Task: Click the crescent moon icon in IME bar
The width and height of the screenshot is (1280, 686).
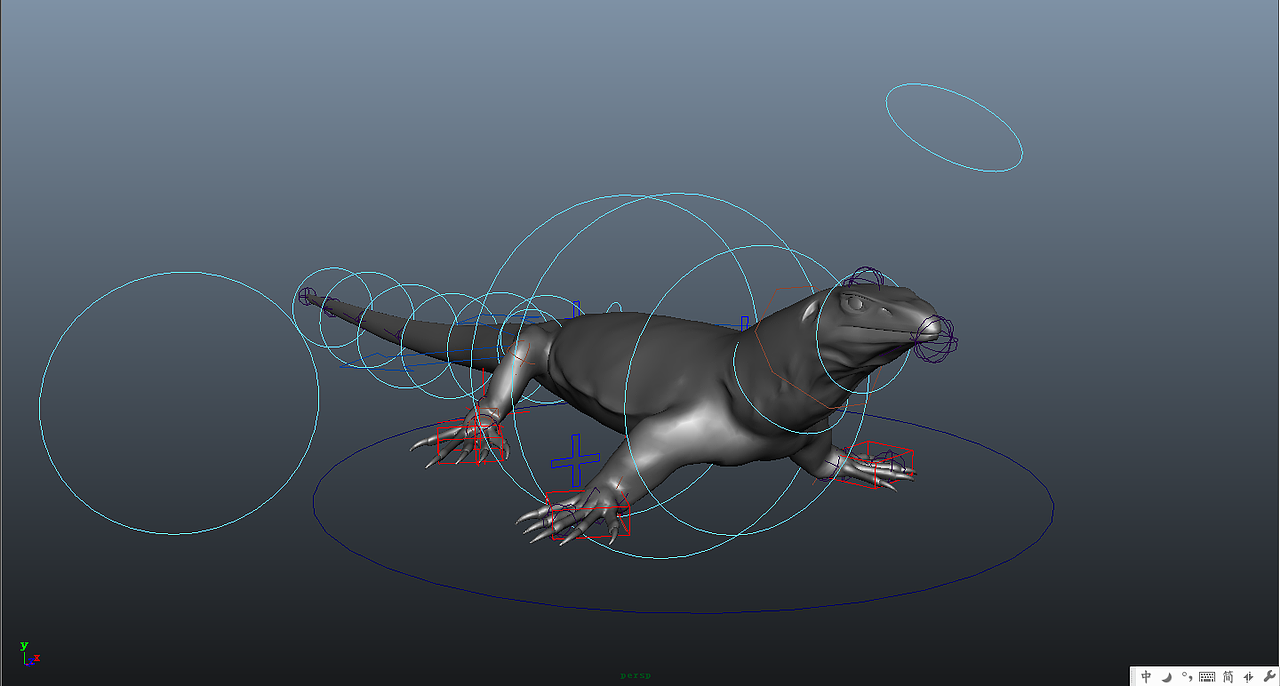Action: (1166, 677)
